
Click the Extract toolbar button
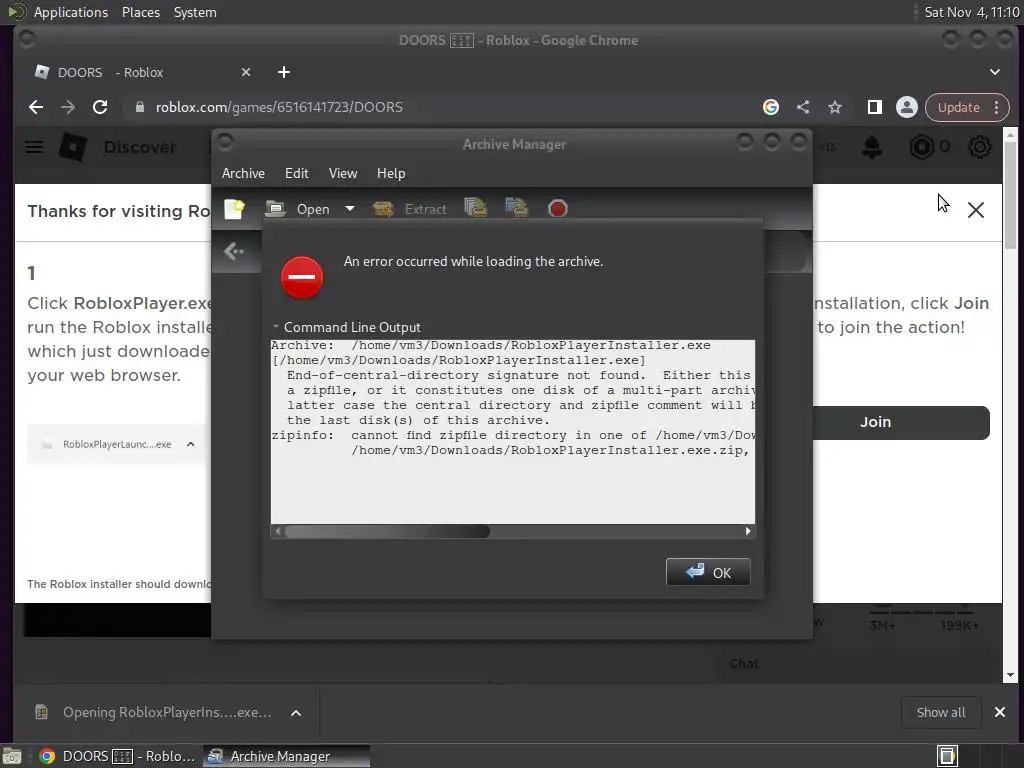coord(410,209)
